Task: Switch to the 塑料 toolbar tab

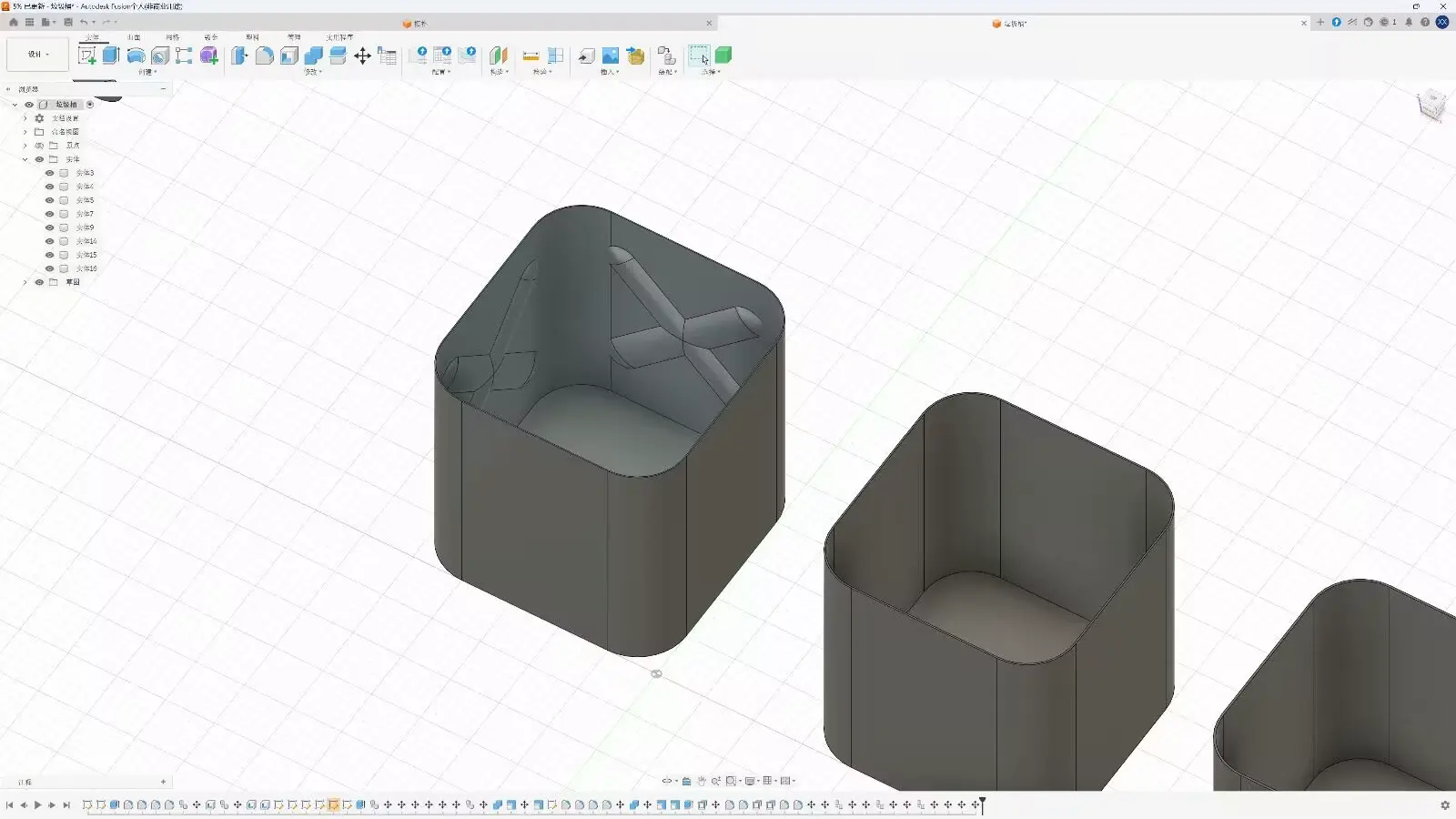Action: tap(252, 37)
